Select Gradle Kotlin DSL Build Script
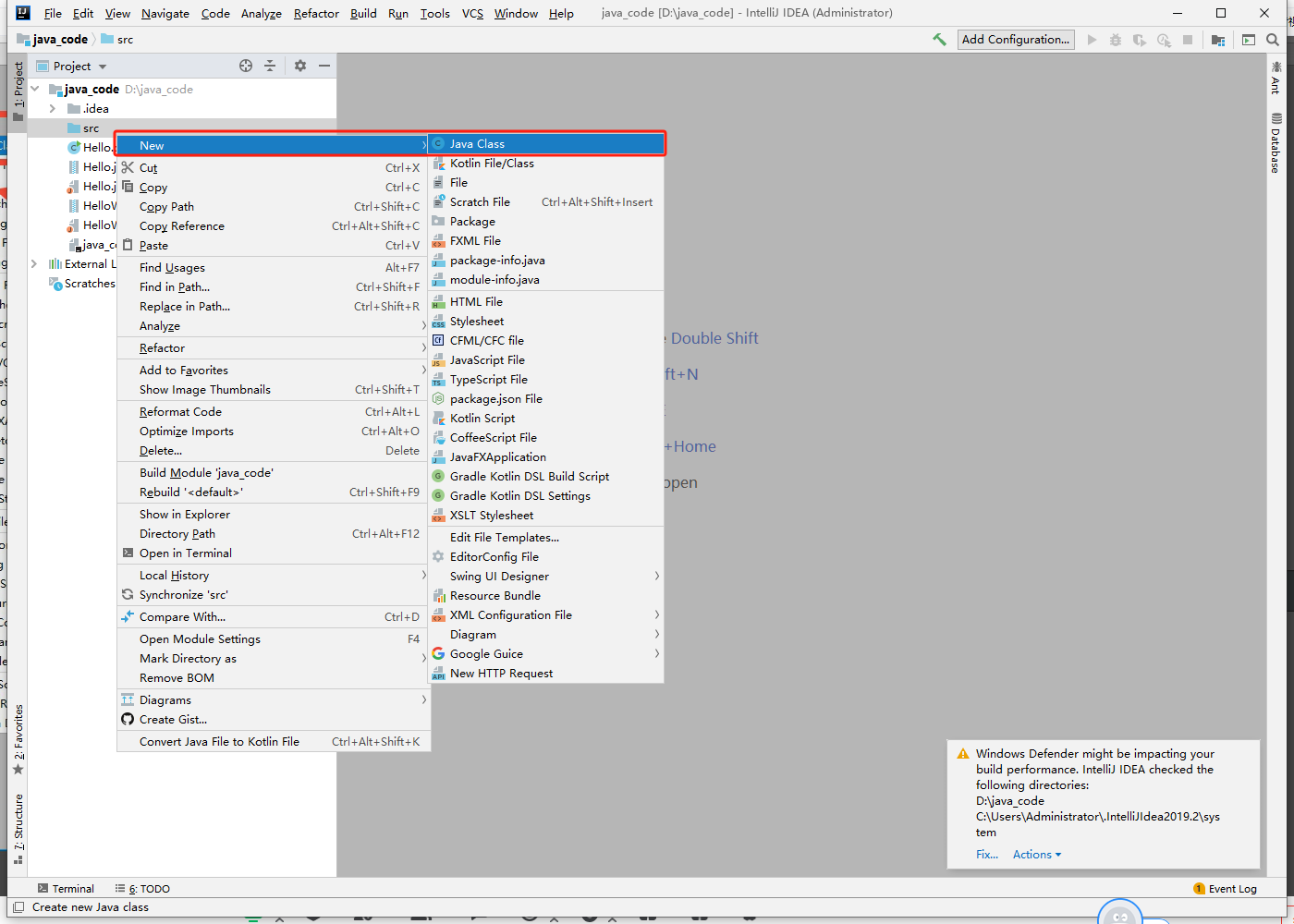The width and height of the screenshot is (1294, 924). click(546, 477)
